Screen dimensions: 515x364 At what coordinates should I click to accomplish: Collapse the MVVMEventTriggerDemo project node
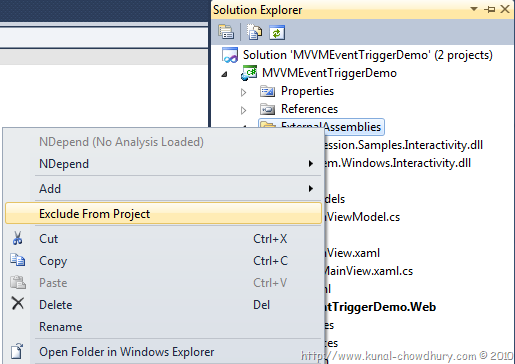[x=224, y=74]
